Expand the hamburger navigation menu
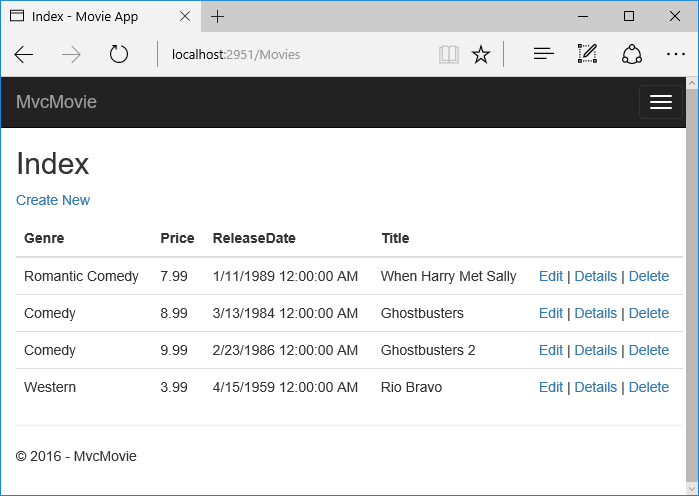699x496 pixels. point(660,102)
